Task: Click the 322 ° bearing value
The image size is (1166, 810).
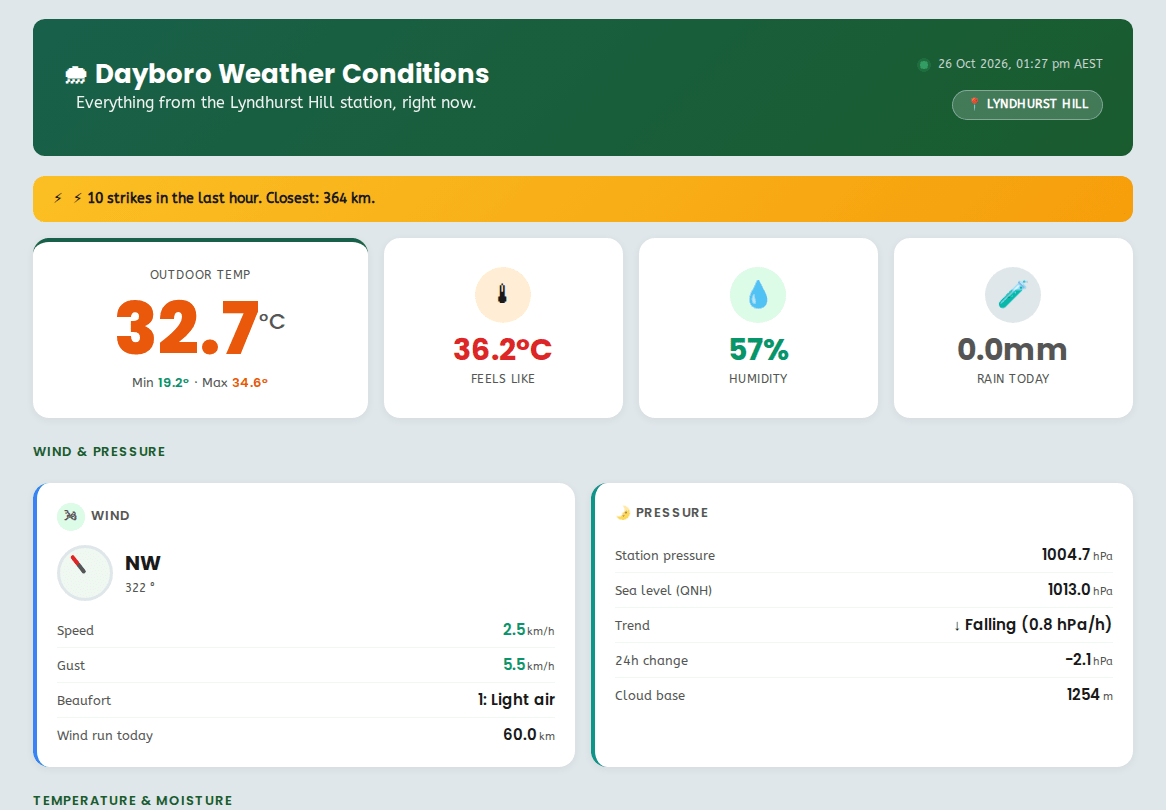Action: tap(140, 588)
